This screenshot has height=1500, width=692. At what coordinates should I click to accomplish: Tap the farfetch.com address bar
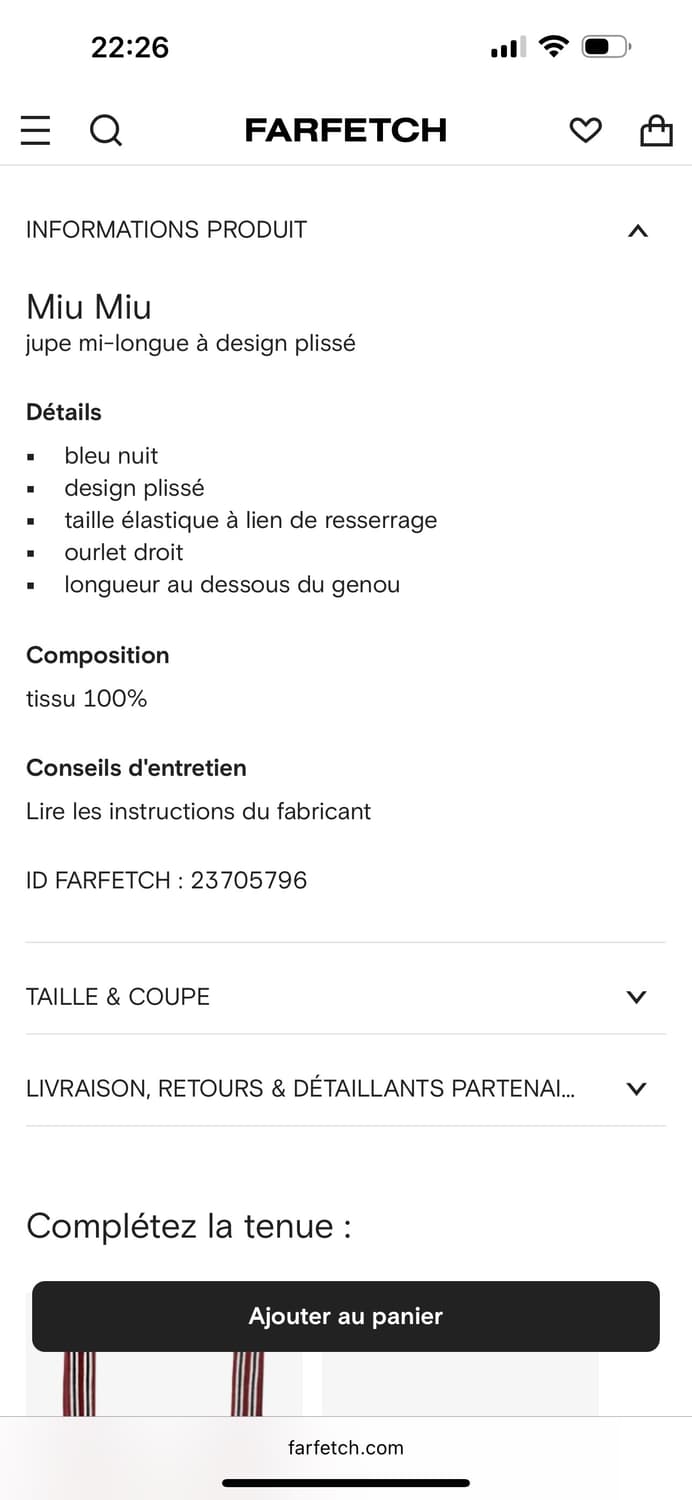point(345,1447)
